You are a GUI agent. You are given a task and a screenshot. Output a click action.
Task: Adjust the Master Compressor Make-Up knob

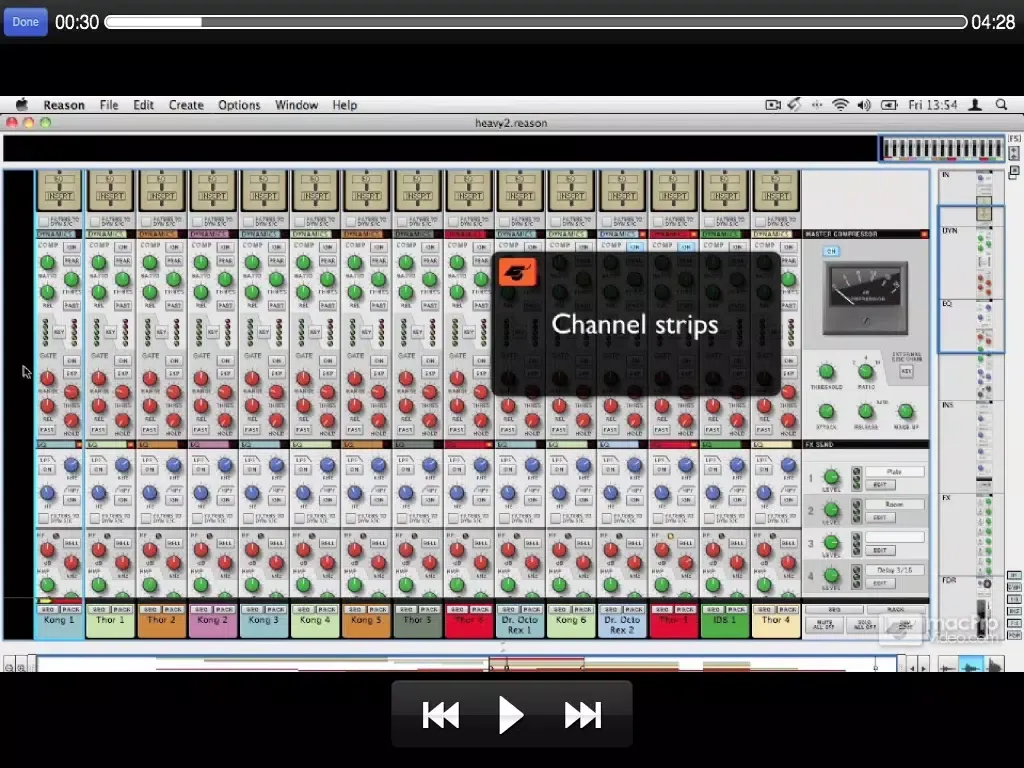click(x=906, y=411)
